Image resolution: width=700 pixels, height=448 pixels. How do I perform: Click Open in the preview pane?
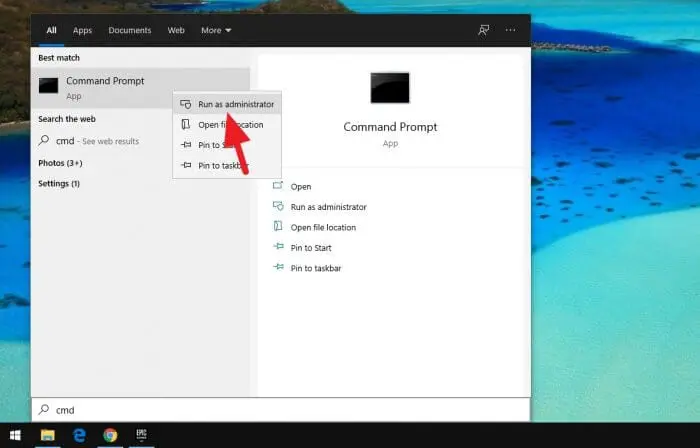tap(301, 187)
